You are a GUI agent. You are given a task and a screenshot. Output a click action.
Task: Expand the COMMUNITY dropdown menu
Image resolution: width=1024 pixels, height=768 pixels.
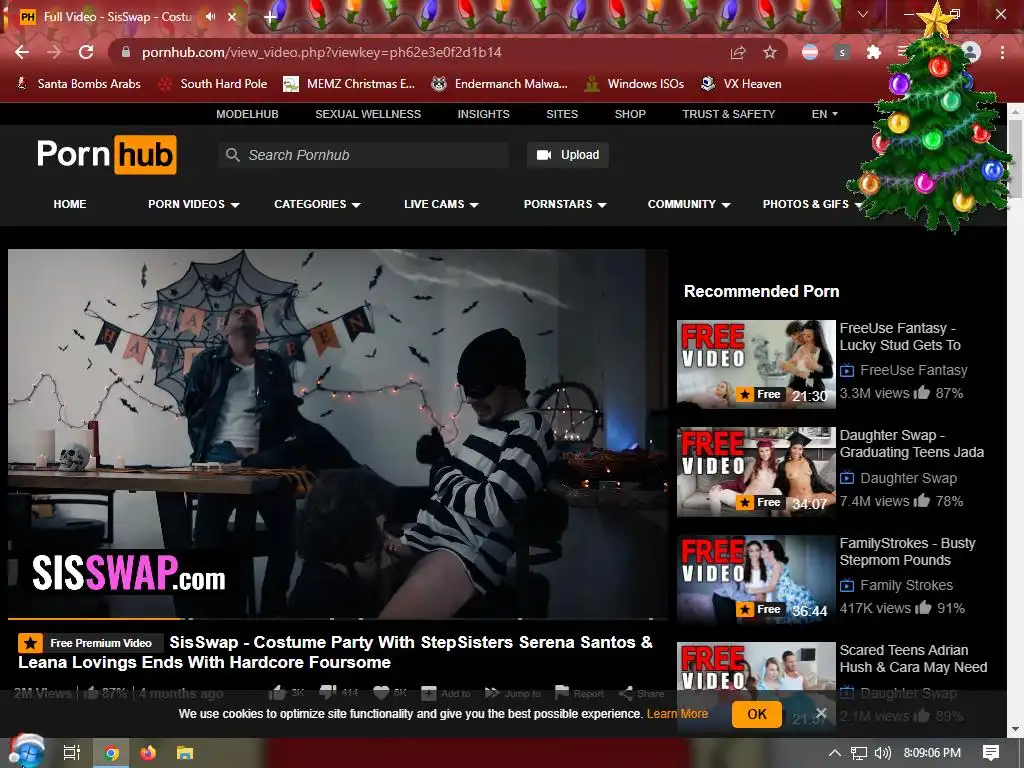click(x=688, y=204)
